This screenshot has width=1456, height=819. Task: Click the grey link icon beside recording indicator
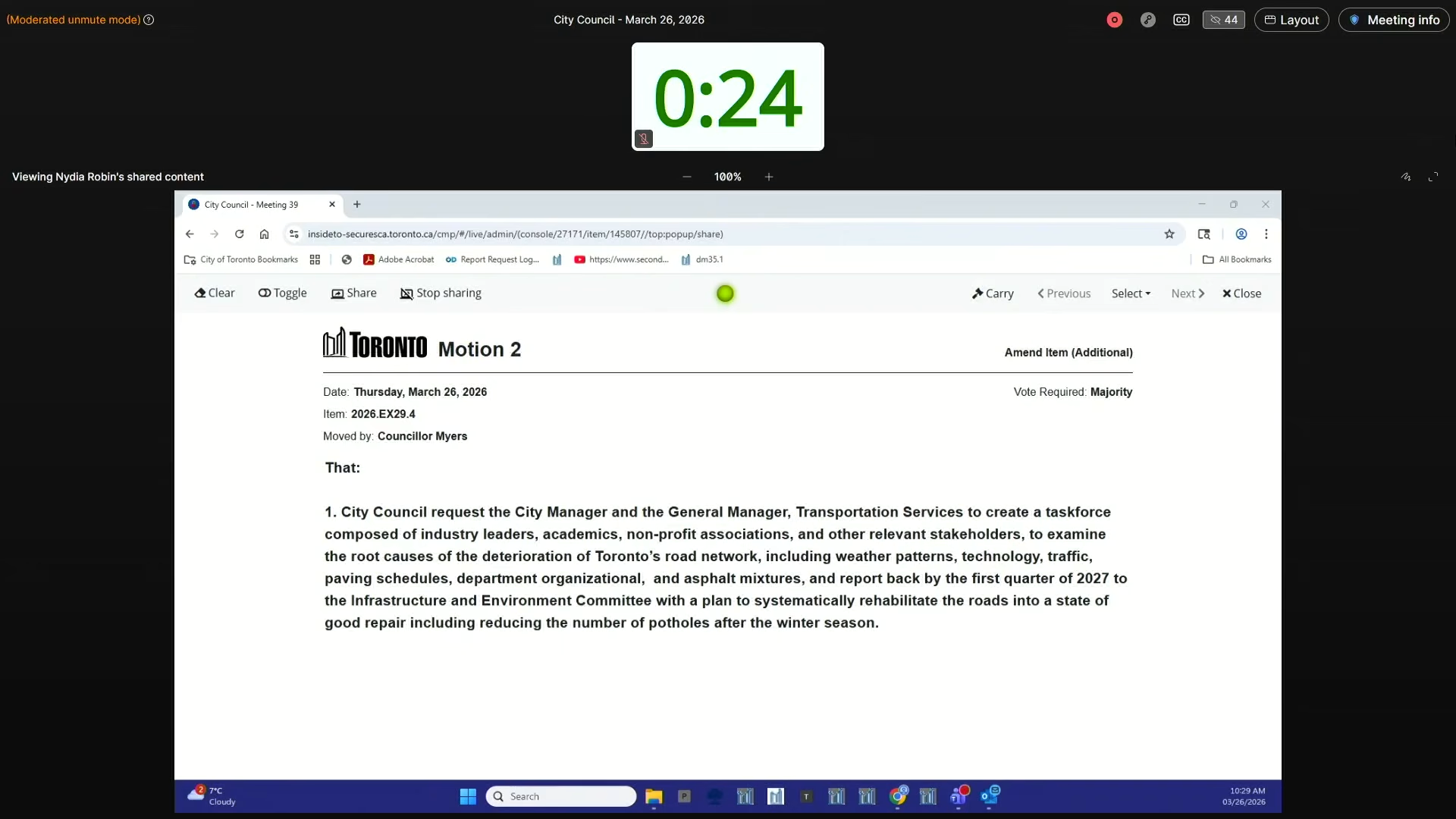coord(1148,20)
